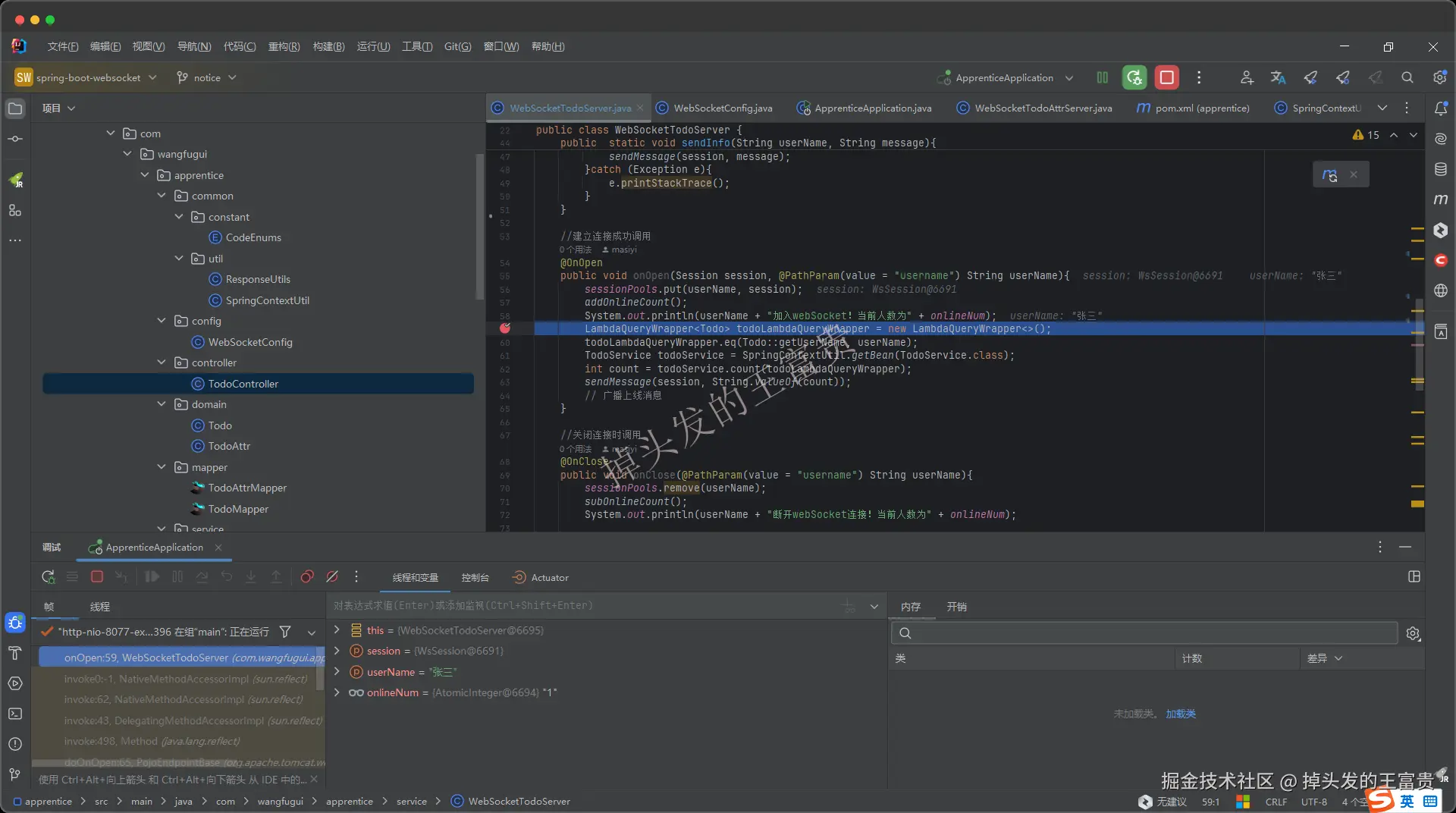Viewport: 1456px width, 813px height.
Task: Switch to the WebSocketConfig.java tab
Action: tap(714, 108)
